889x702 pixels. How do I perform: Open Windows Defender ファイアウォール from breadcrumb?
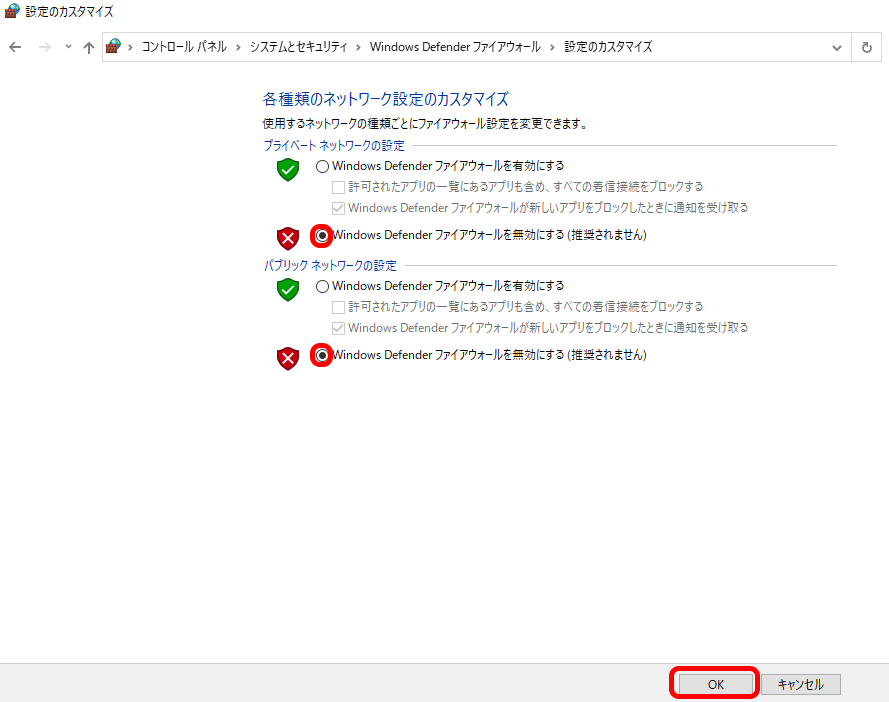455,46
